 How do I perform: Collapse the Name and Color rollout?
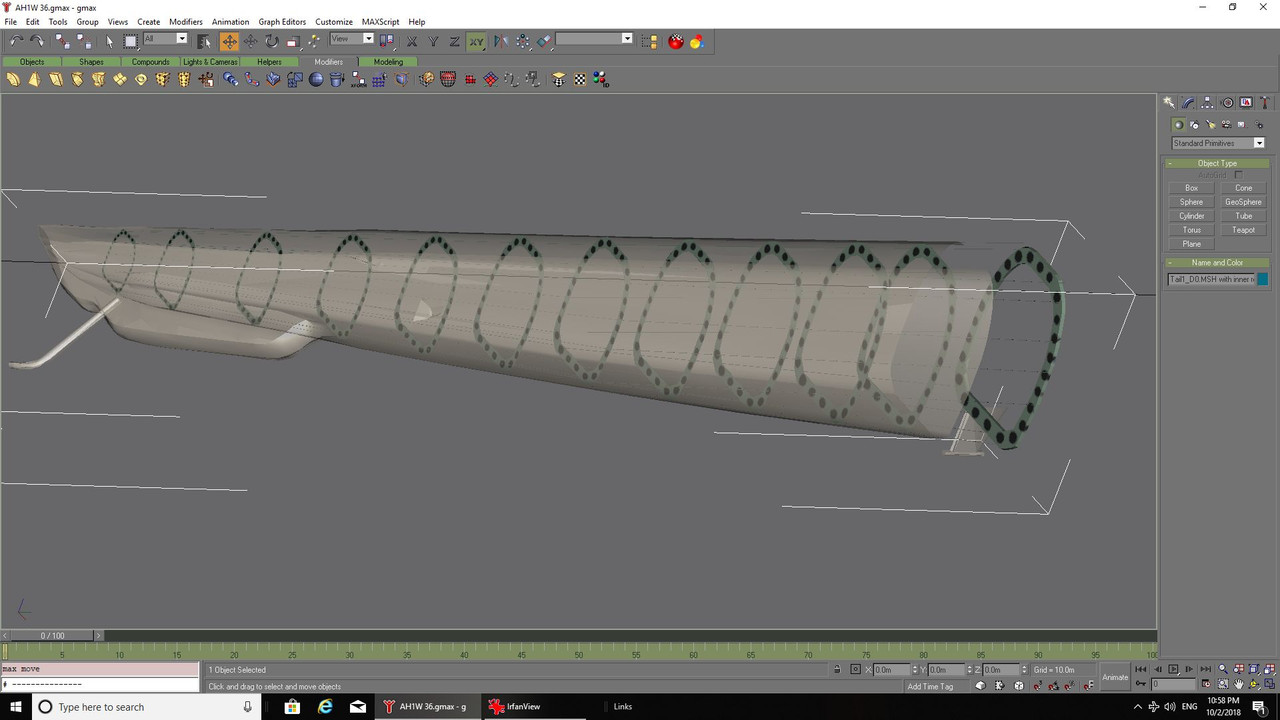1217,262
